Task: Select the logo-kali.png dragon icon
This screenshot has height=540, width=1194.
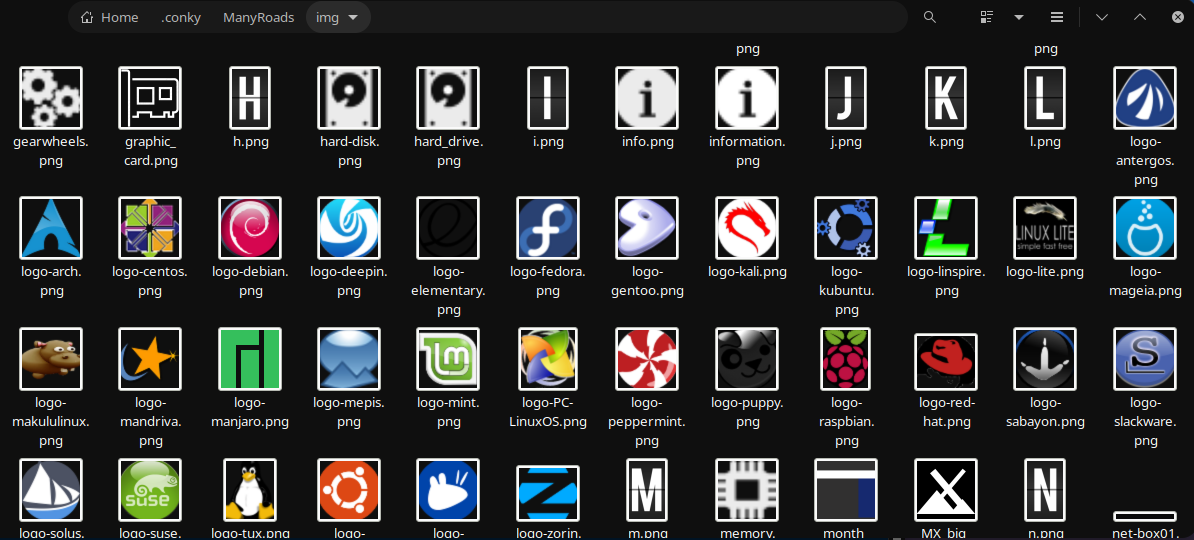Action: [x=747, y=228]
